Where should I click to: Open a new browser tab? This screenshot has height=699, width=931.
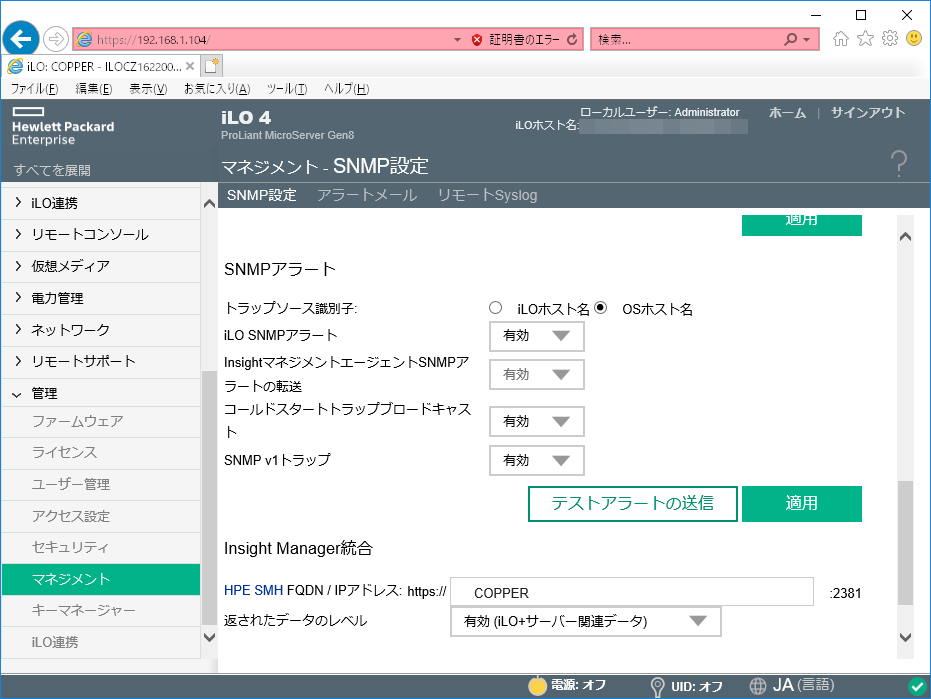pos(211,66)
